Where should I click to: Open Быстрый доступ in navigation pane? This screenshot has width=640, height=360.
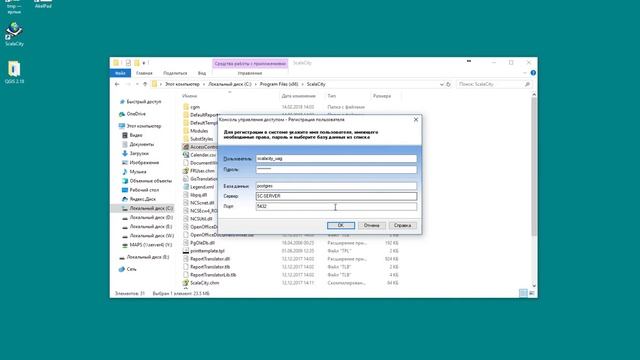click(143, 102)
